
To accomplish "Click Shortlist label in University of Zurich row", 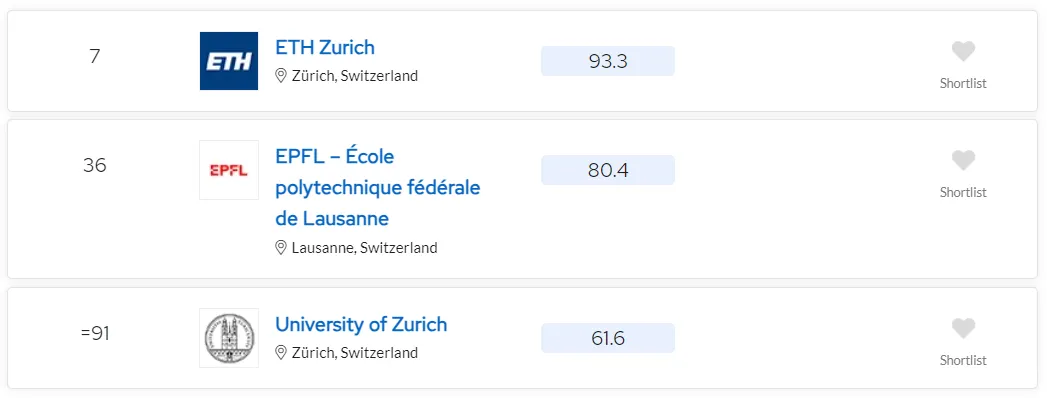I will coord(963,361).
